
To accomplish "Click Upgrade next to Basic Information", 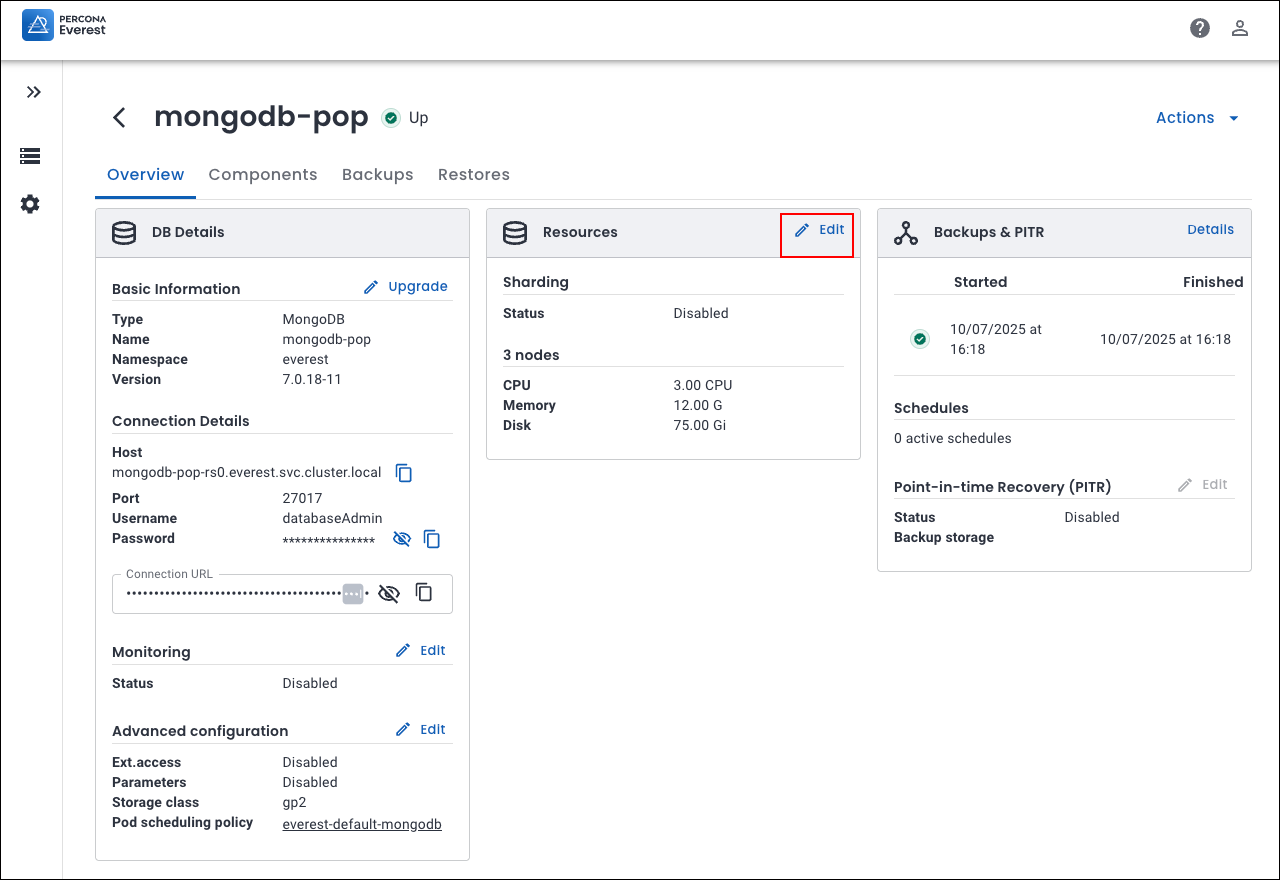I will (x=406, y=287).
